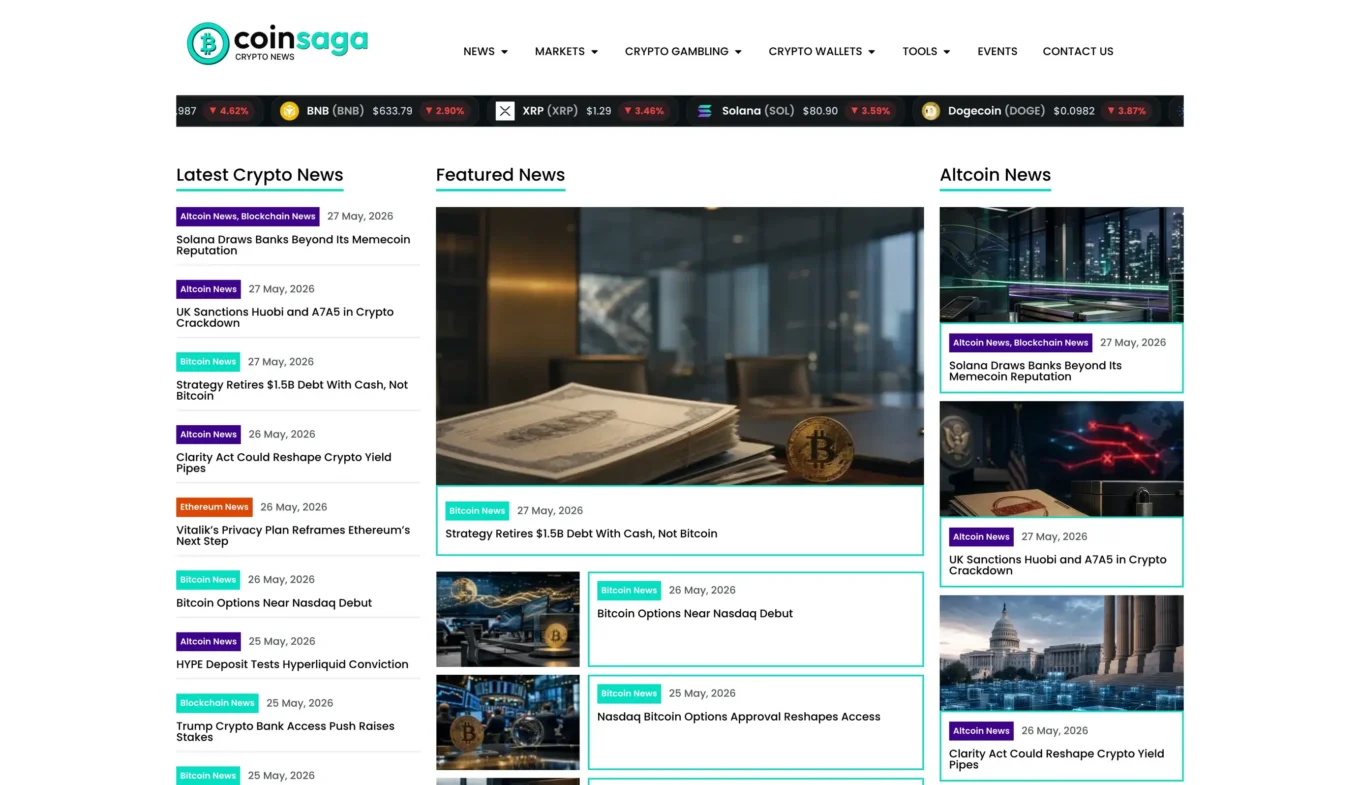The width and height of the screenshot is (1360, 785).
Task: Click date '26 May, 2026' beside Vitalik article
Action: point(294,507)
